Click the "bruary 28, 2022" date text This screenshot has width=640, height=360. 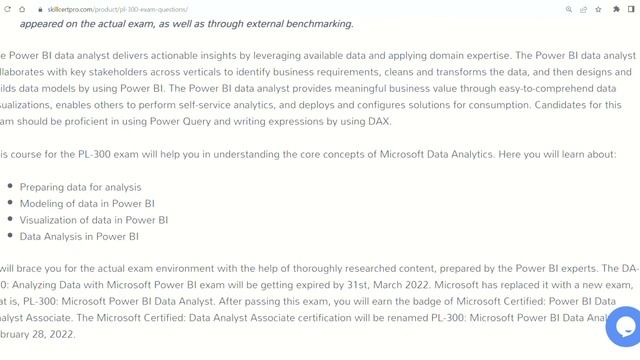(38, 334)
